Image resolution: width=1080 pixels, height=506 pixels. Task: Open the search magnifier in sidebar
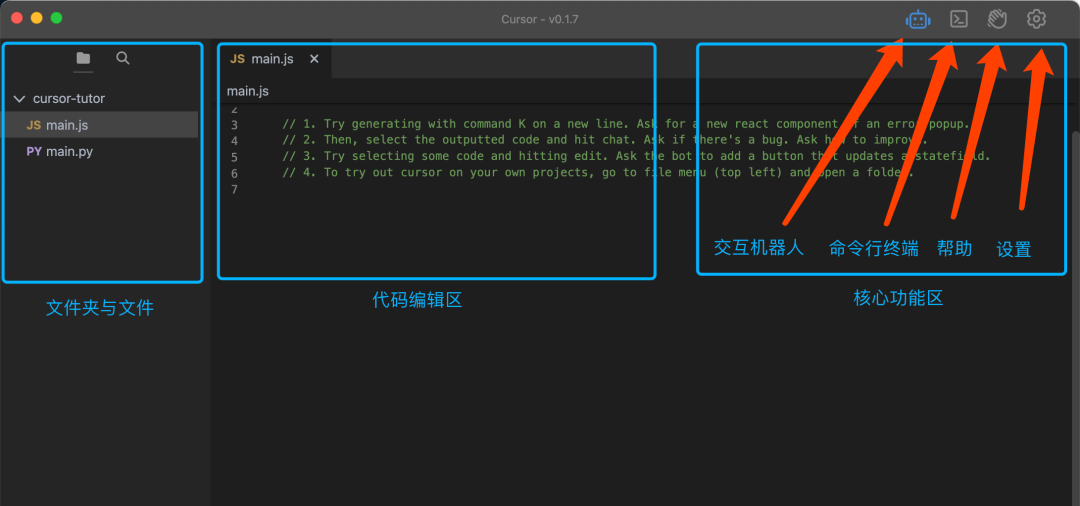[123, 59]
